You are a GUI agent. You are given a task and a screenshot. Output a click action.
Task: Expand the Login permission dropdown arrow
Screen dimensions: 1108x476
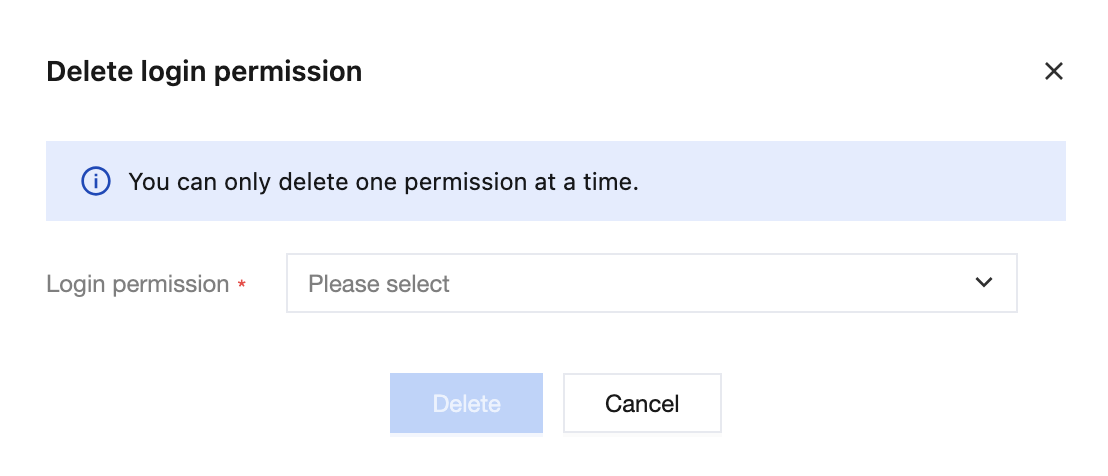(x=984, y=283)
